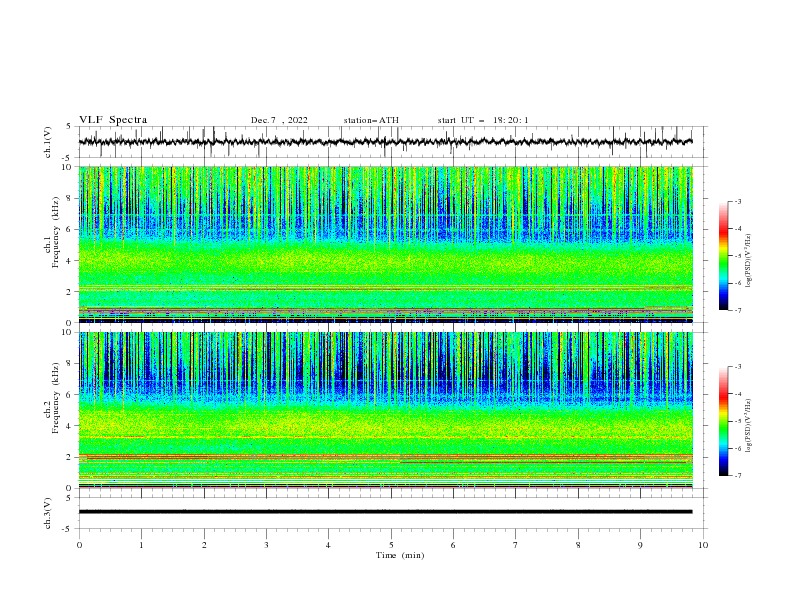Click the time axis tick label '7'

[516, 545]
